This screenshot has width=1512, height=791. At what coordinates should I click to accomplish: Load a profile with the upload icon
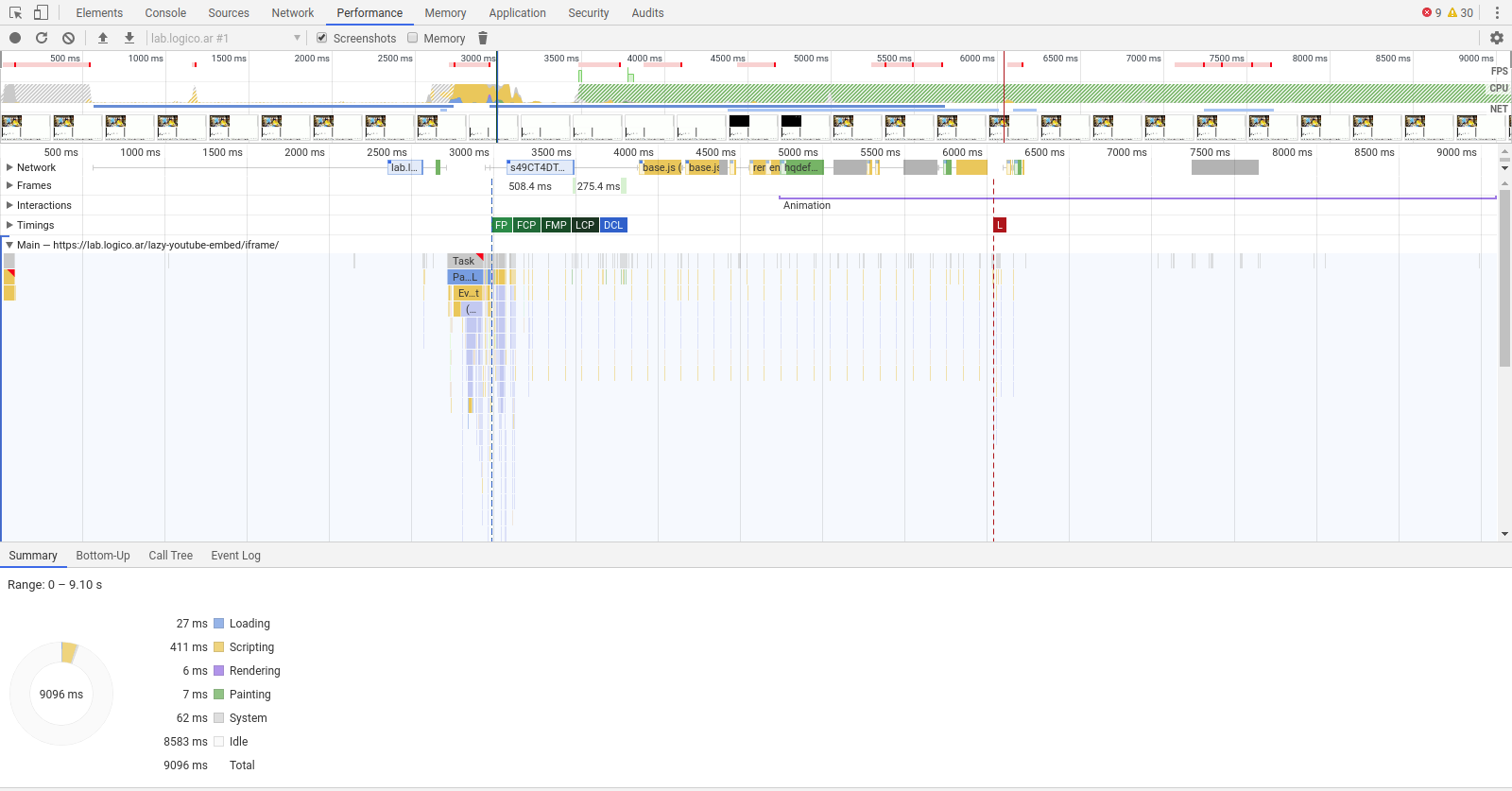click(x=103, y=38)
